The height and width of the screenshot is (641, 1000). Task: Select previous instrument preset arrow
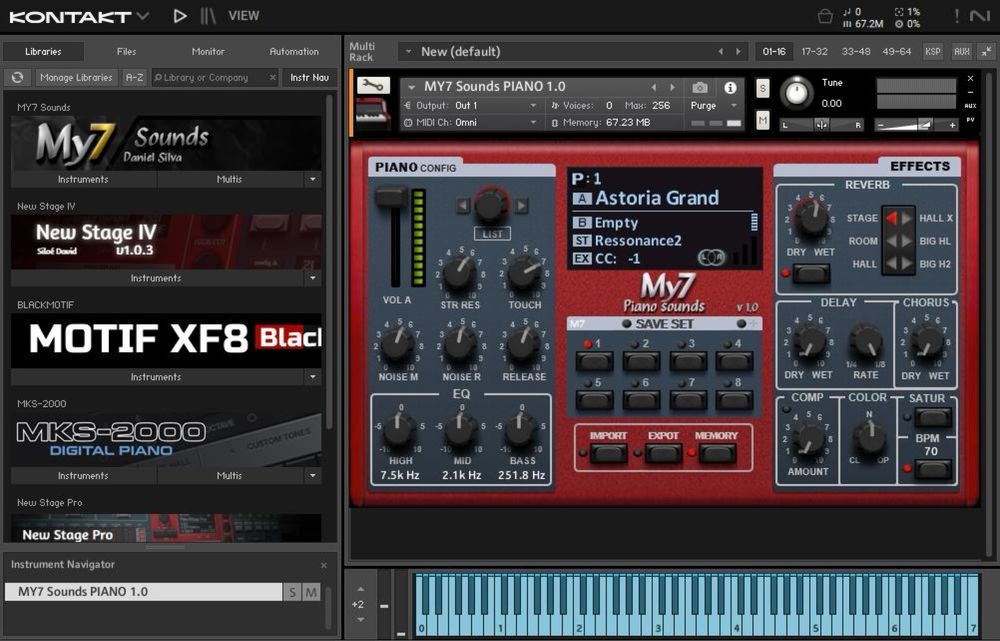click(654, 87)
